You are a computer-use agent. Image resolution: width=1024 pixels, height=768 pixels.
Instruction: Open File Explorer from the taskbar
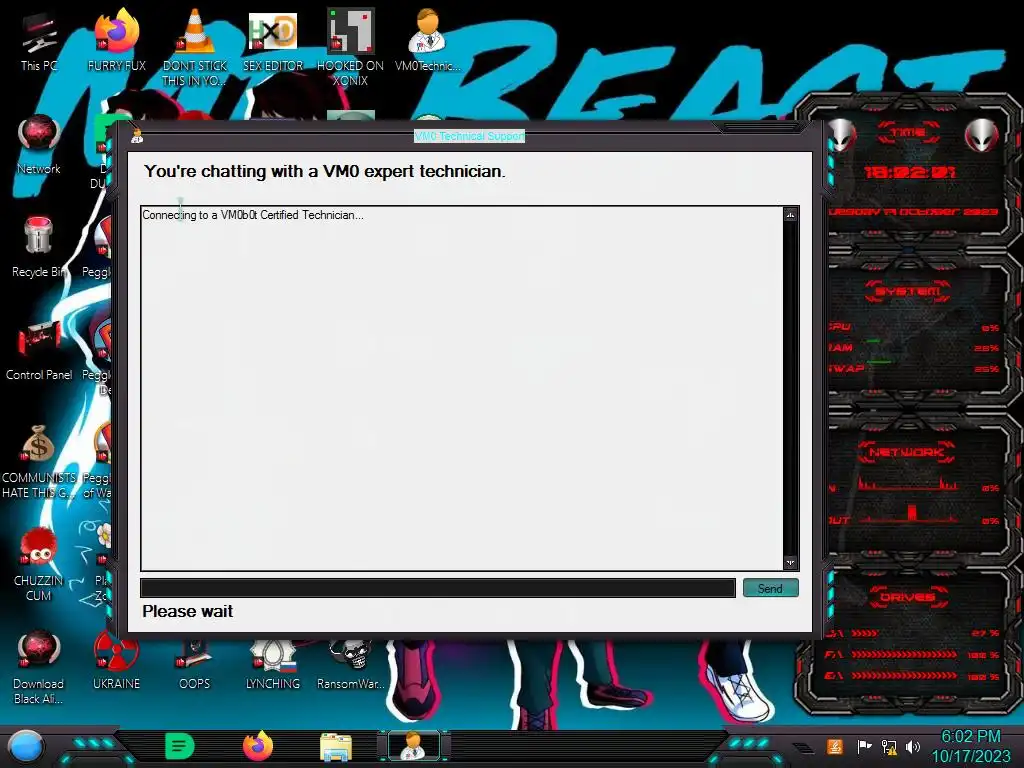(x=336, y=747)
